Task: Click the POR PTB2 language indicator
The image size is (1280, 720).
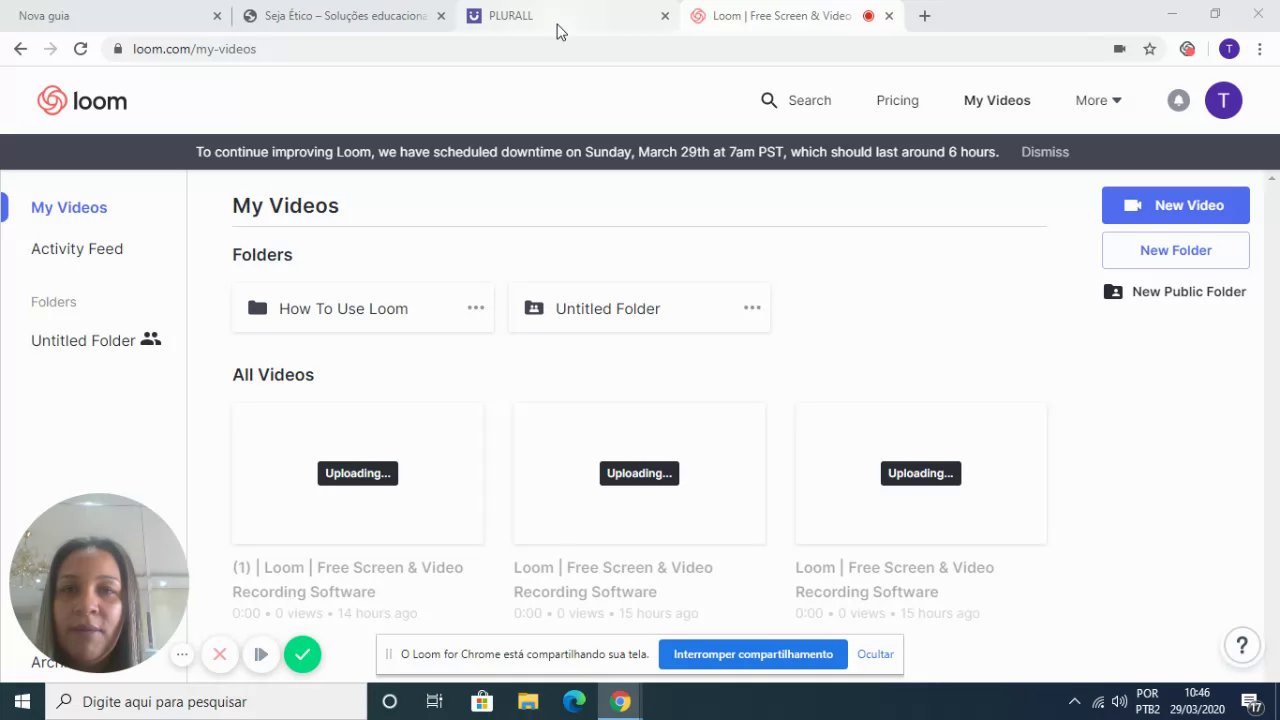Action: [1148, 701]
